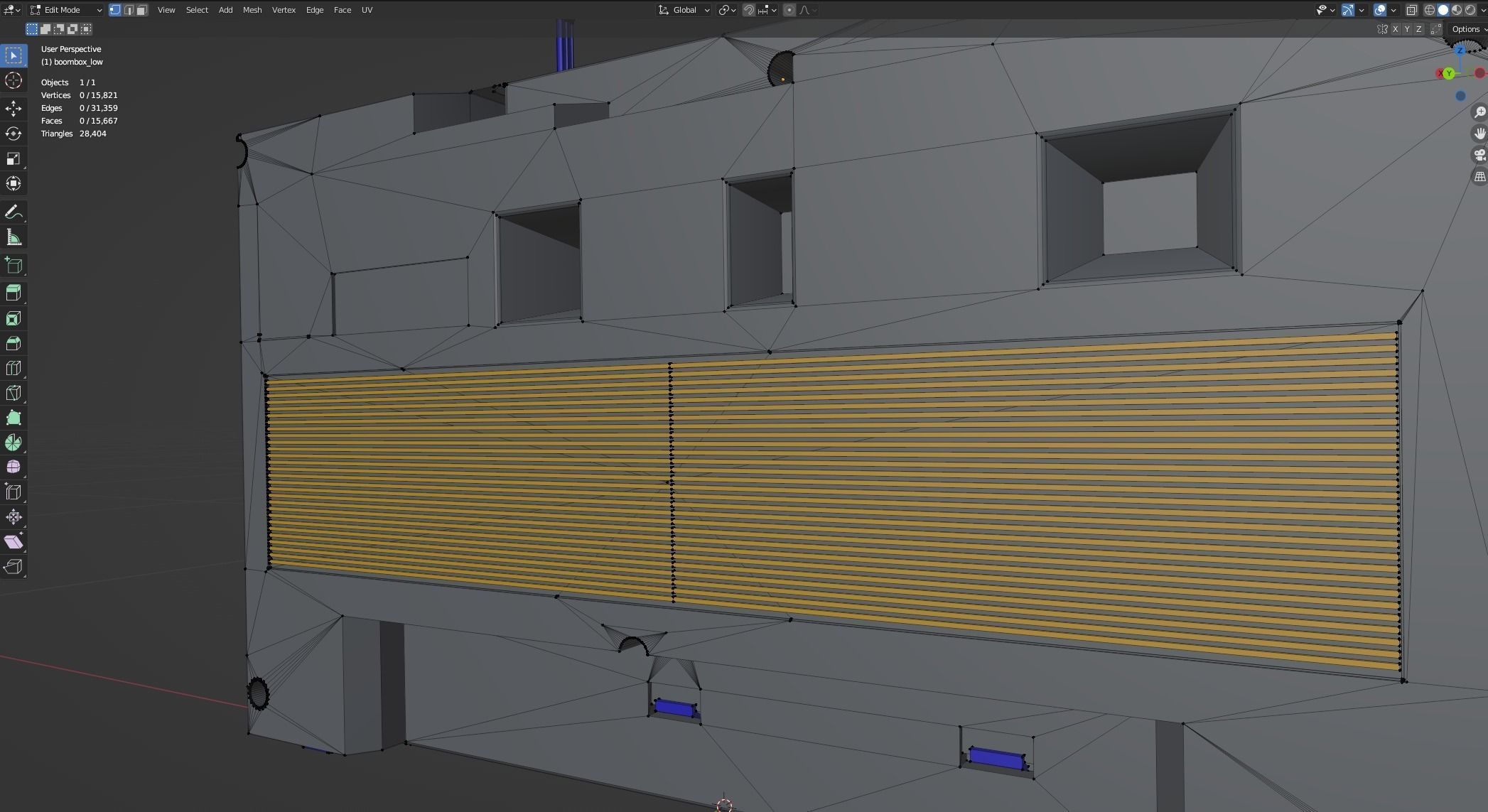Open the Edit Mode dropdown
Screen dimensions: 1488x812
click(x=66, y=10)
